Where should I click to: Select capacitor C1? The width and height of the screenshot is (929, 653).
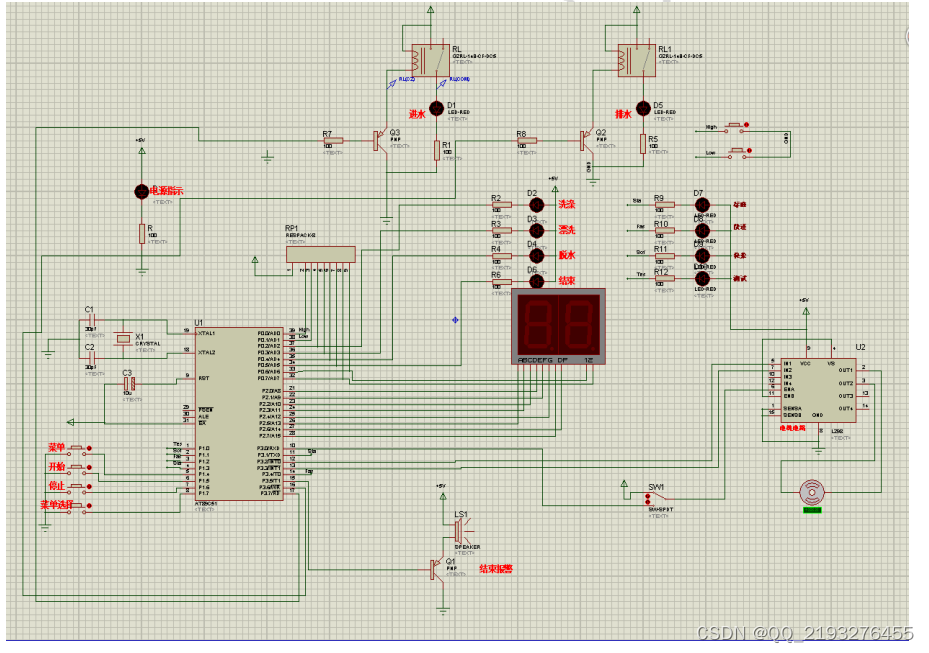click(x=91, y=321)
